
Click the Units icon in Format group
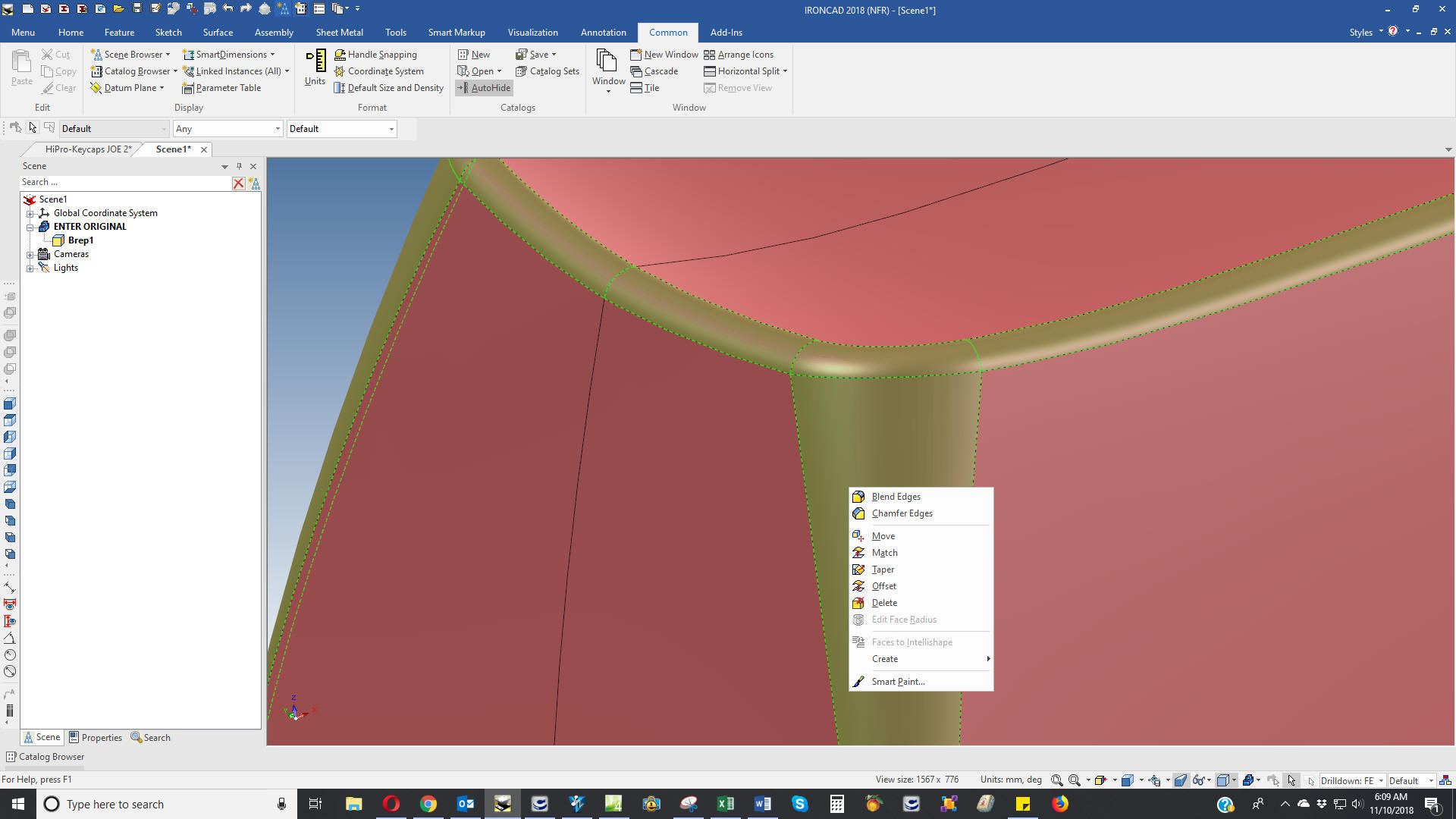pos(315,68)
